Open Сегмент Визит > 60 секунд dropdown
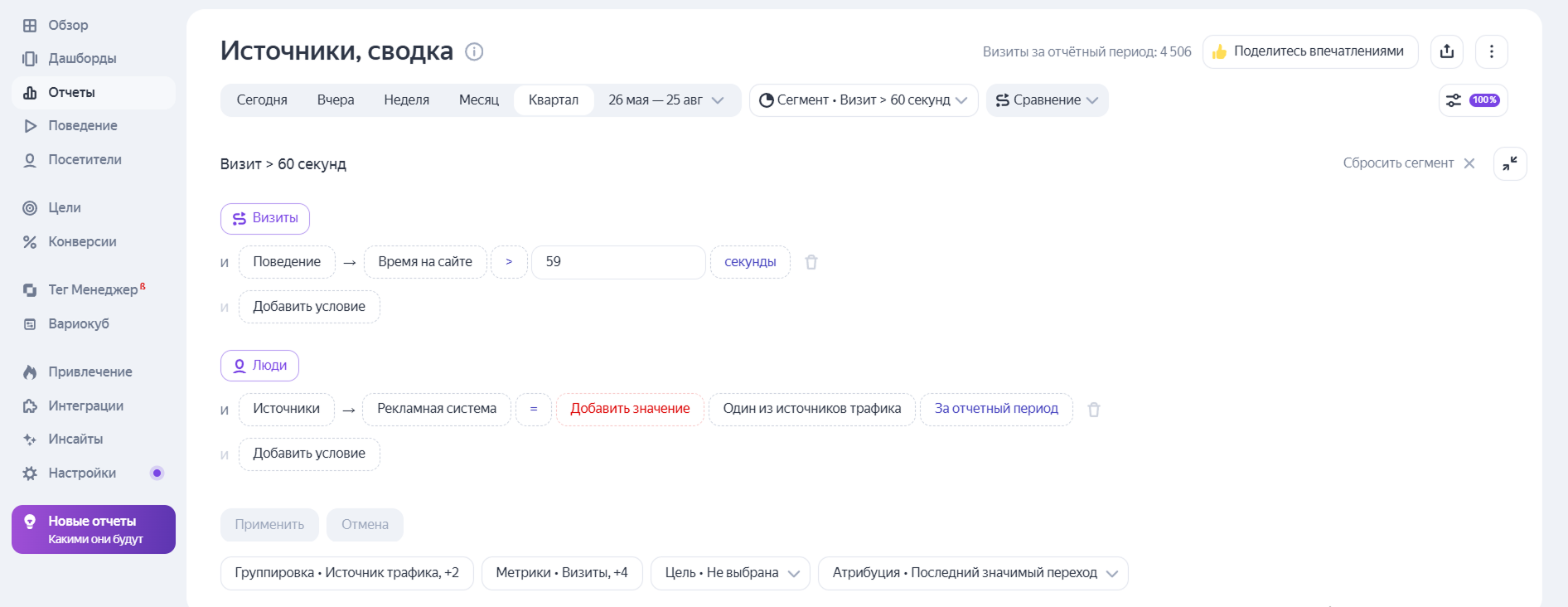This screenshot has width=1568, height=607. 864,100
